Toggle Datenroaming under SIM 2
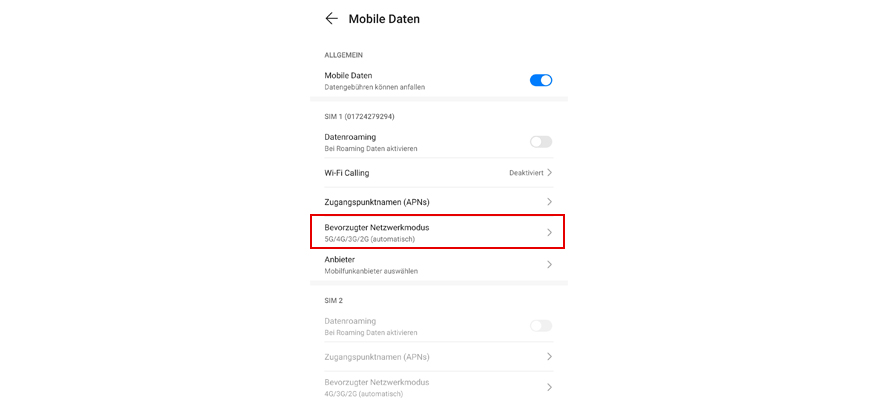Screen dimensions: 879x400 click(x=541, y=326)
